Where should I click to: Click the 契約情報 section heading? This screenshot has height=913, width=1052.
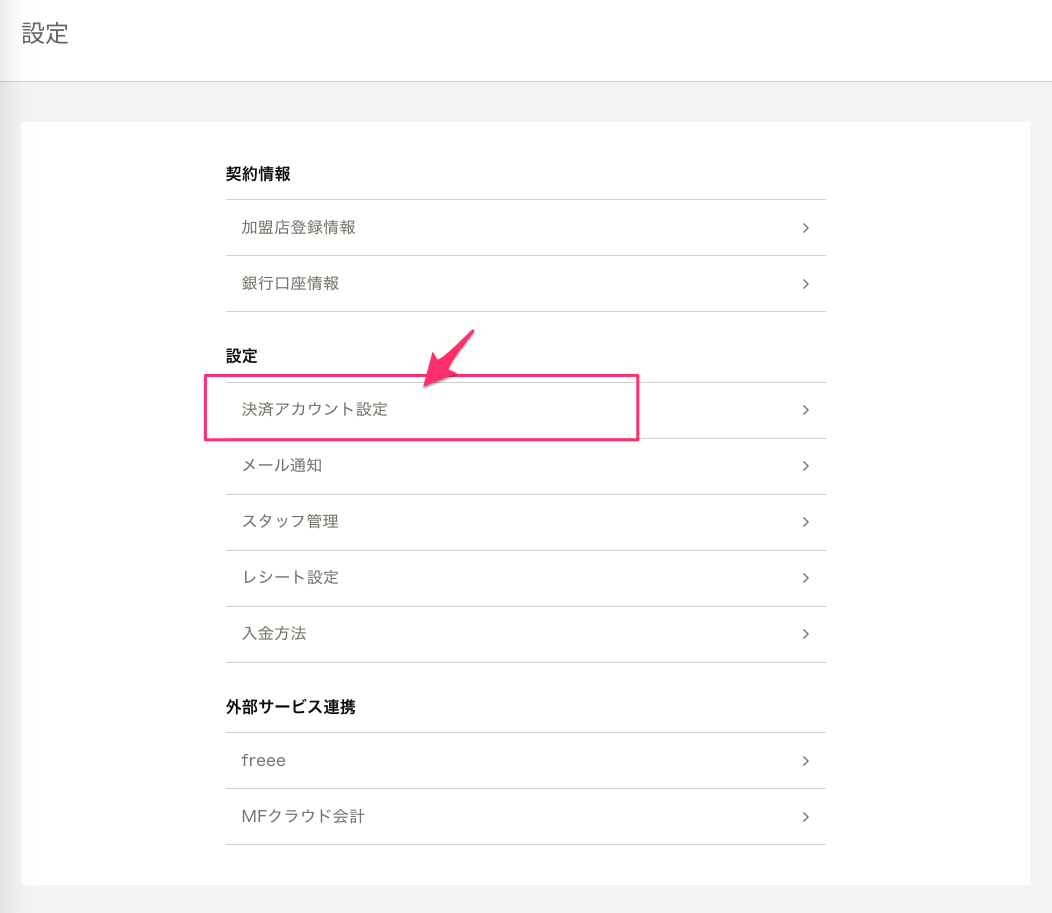coord(258,174)
